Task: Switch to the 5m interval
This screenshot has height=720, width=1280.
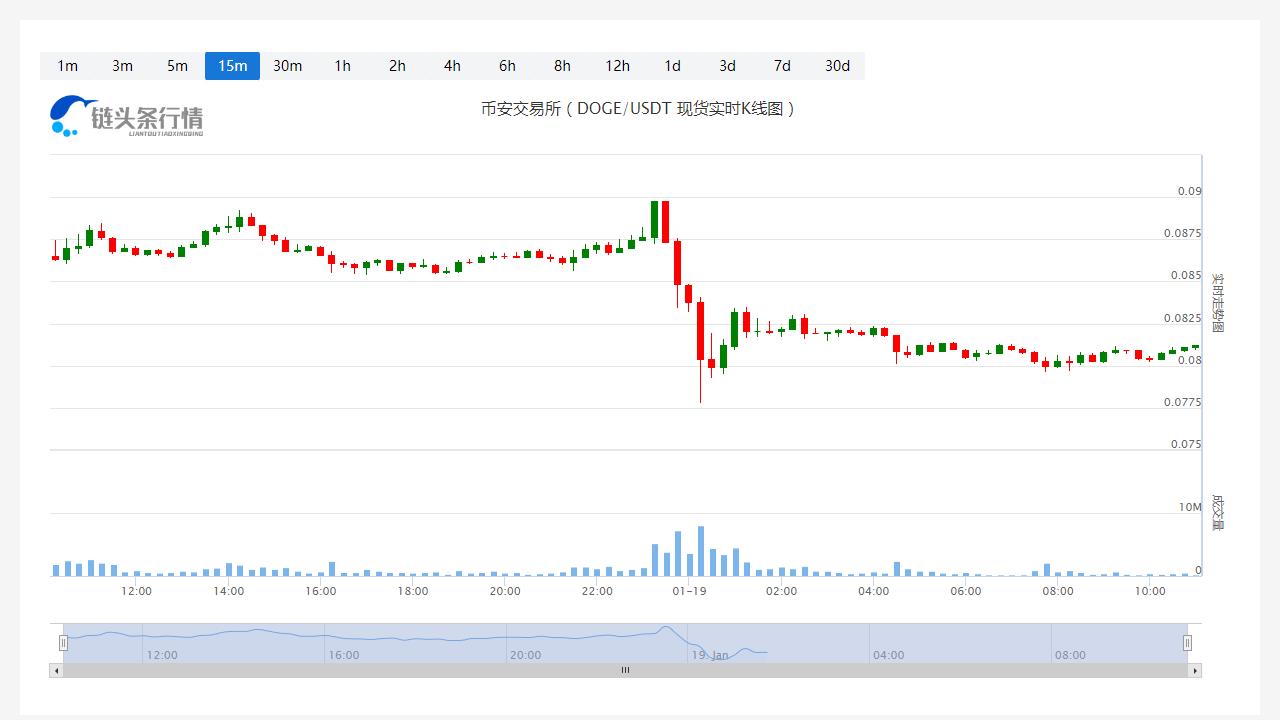Action: pos(177,66)
